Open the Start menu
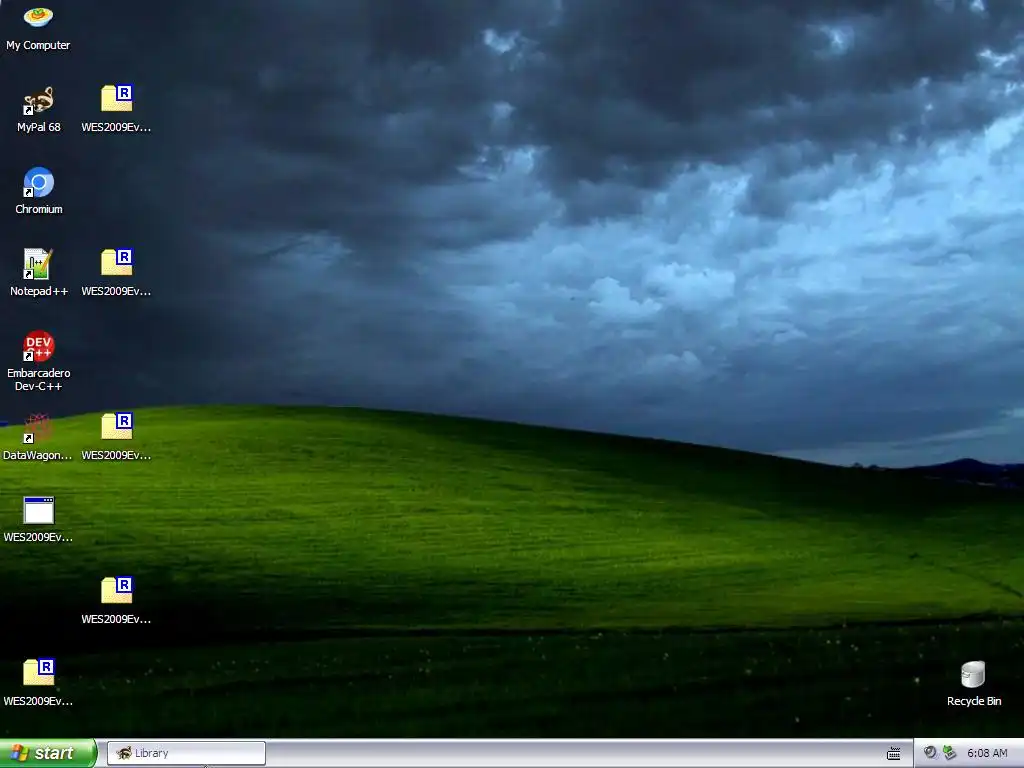This screenshot has width=1024, height=768. click(x=48, y=753)
